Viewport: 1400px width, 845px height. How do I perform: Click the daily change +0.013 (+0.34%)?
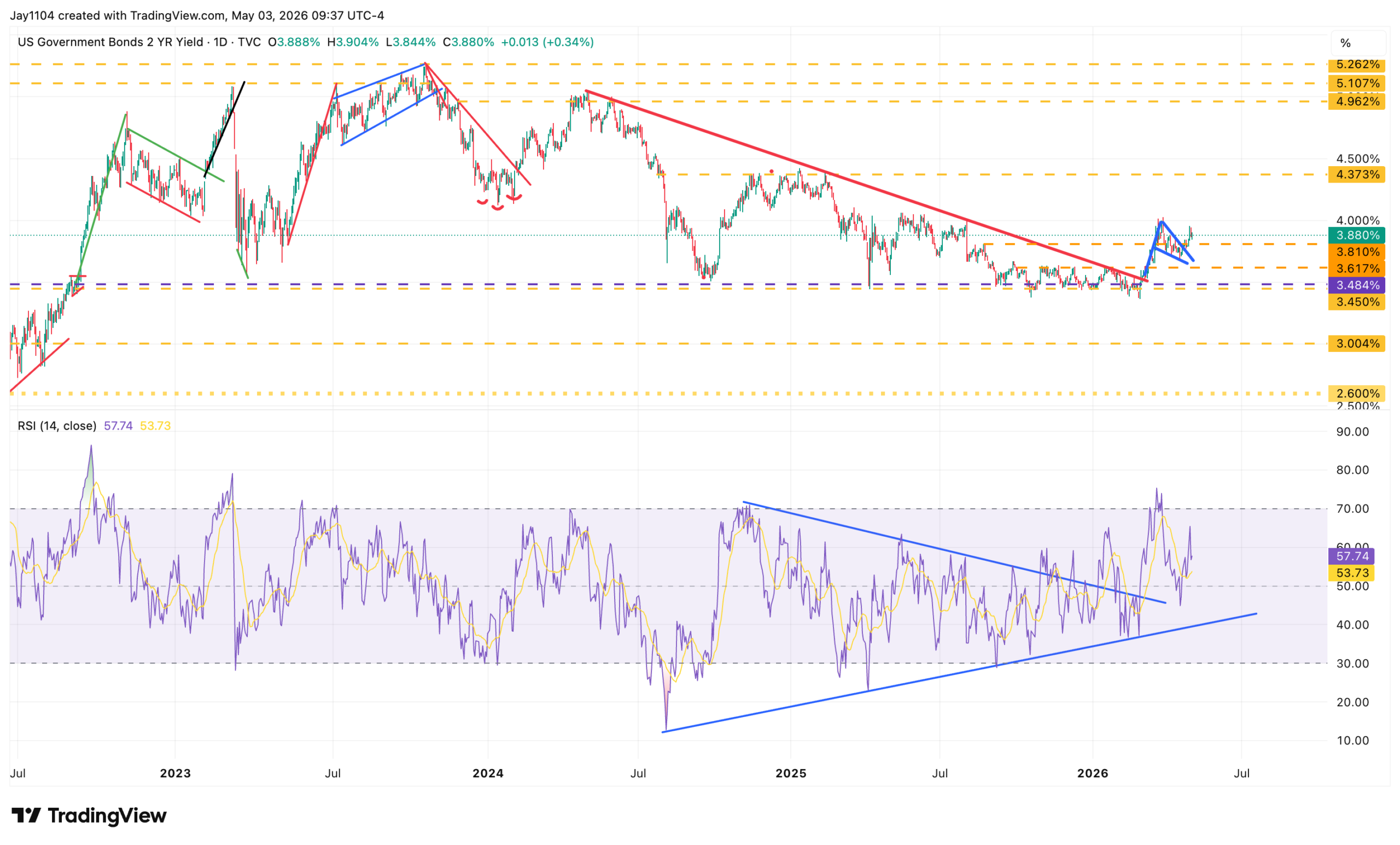click(547, 42)
